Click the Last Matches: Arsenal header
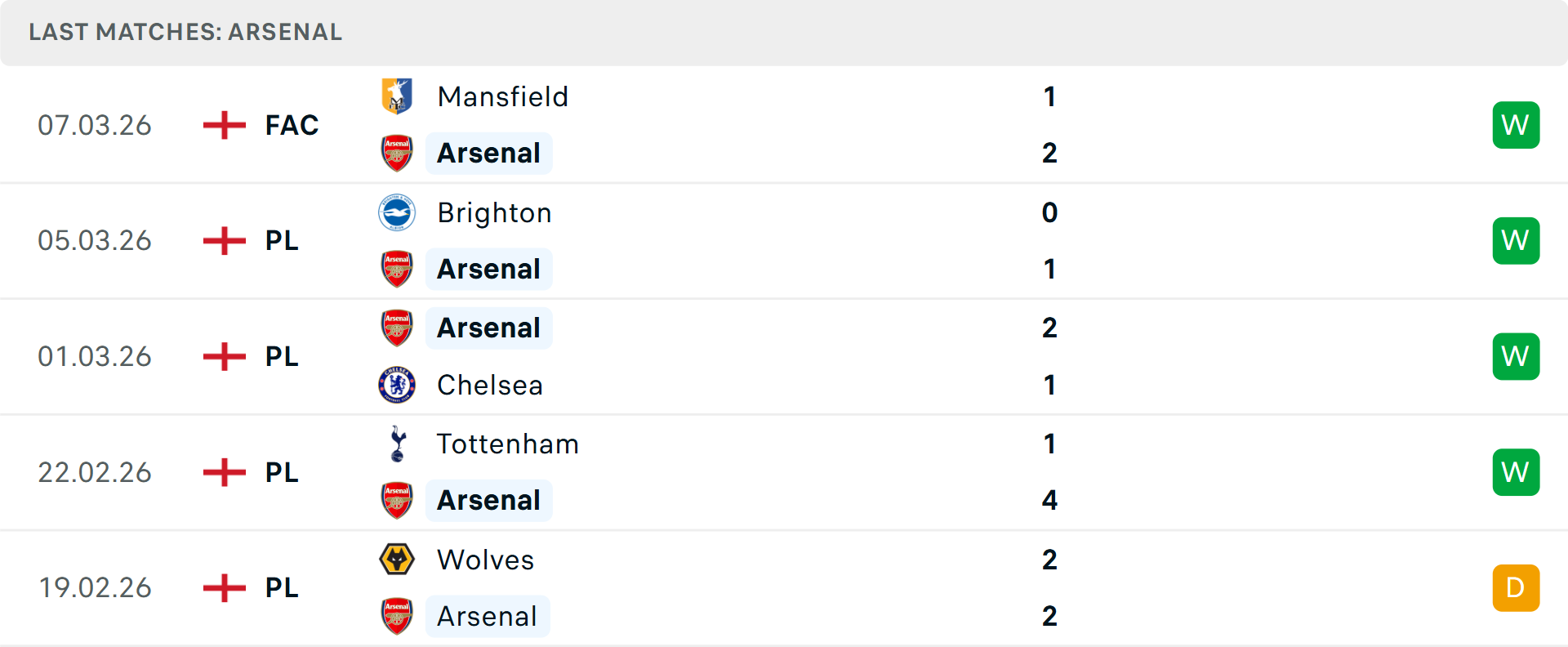 [185, 32]
